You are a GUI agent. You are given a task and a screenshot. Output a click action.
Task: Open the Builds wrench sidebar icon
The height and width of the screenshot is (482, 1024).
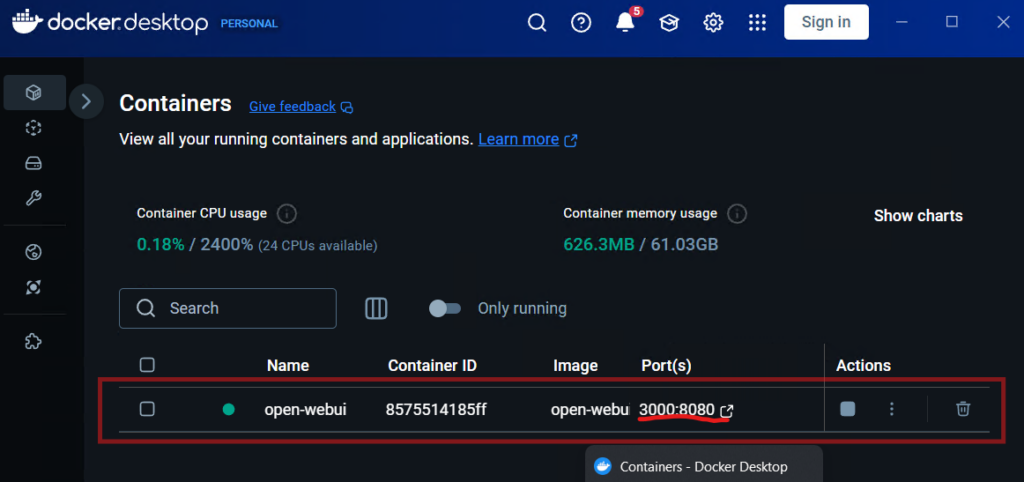click(x=34, y=198)
